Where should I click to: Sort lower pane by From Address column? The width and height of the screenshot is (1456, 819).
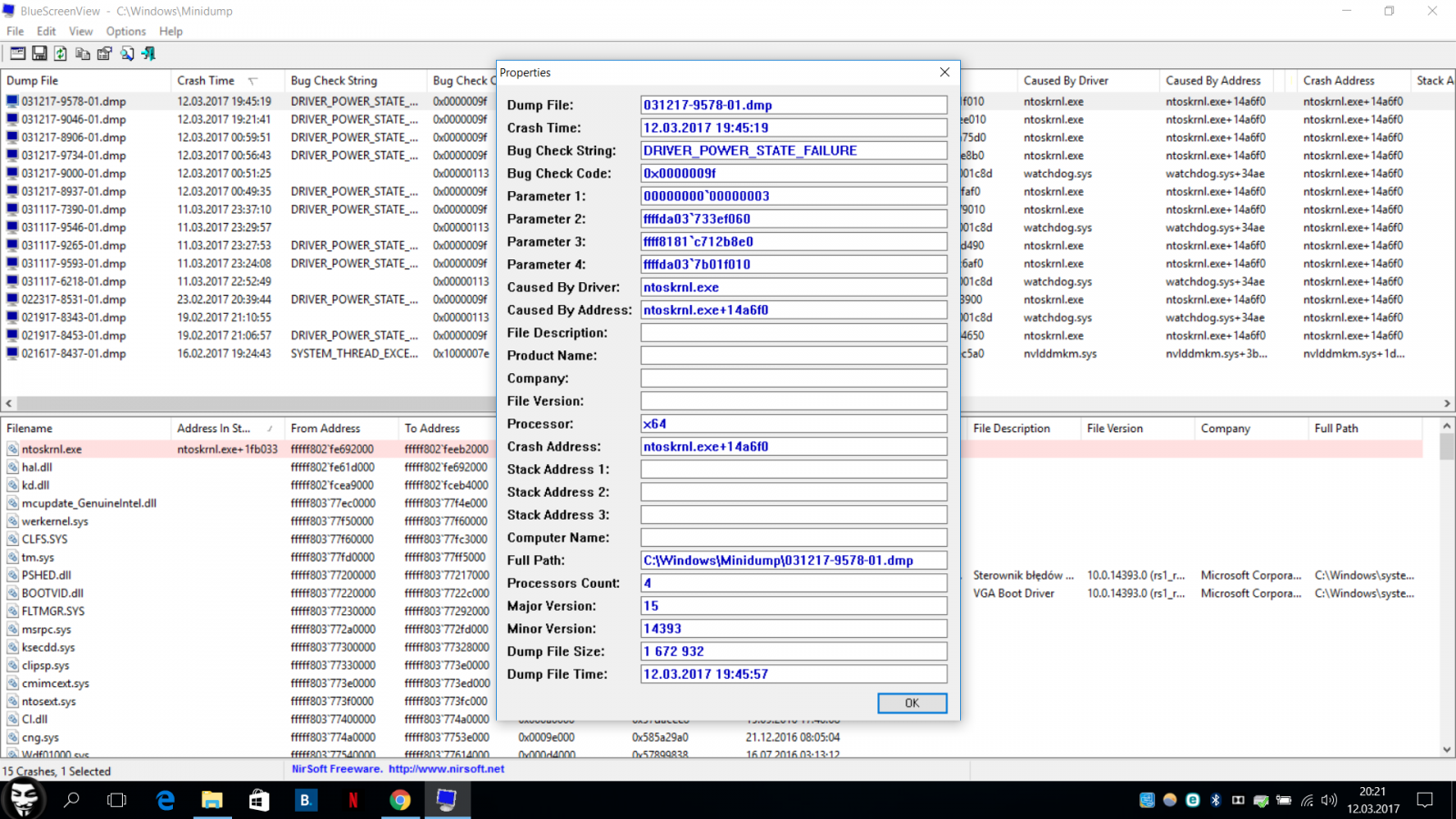(x=341, y=428)
